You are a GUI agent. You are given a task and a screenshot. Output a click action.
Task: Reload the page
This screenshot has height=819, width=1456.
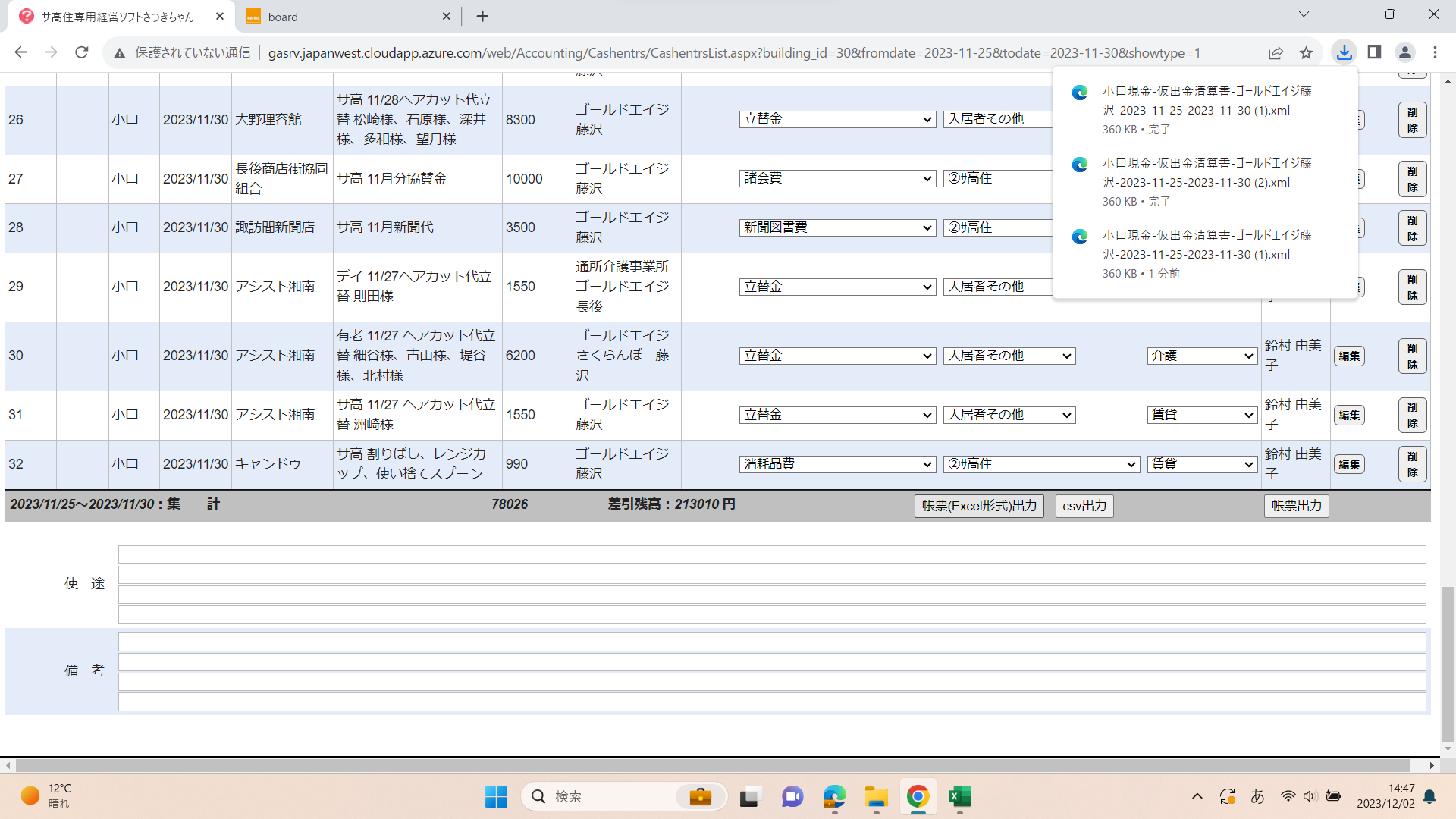(x=82, y=52)
